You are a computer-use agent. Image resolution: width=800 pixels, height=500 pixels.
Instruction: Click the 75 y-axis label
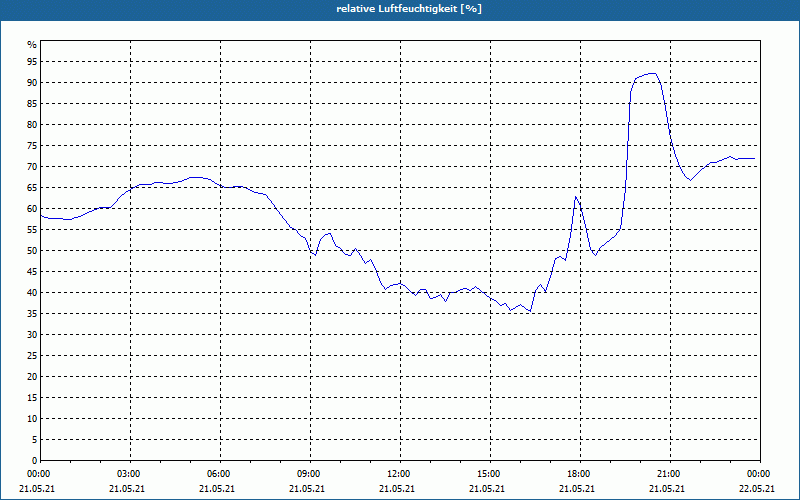[x=32, y=146]
